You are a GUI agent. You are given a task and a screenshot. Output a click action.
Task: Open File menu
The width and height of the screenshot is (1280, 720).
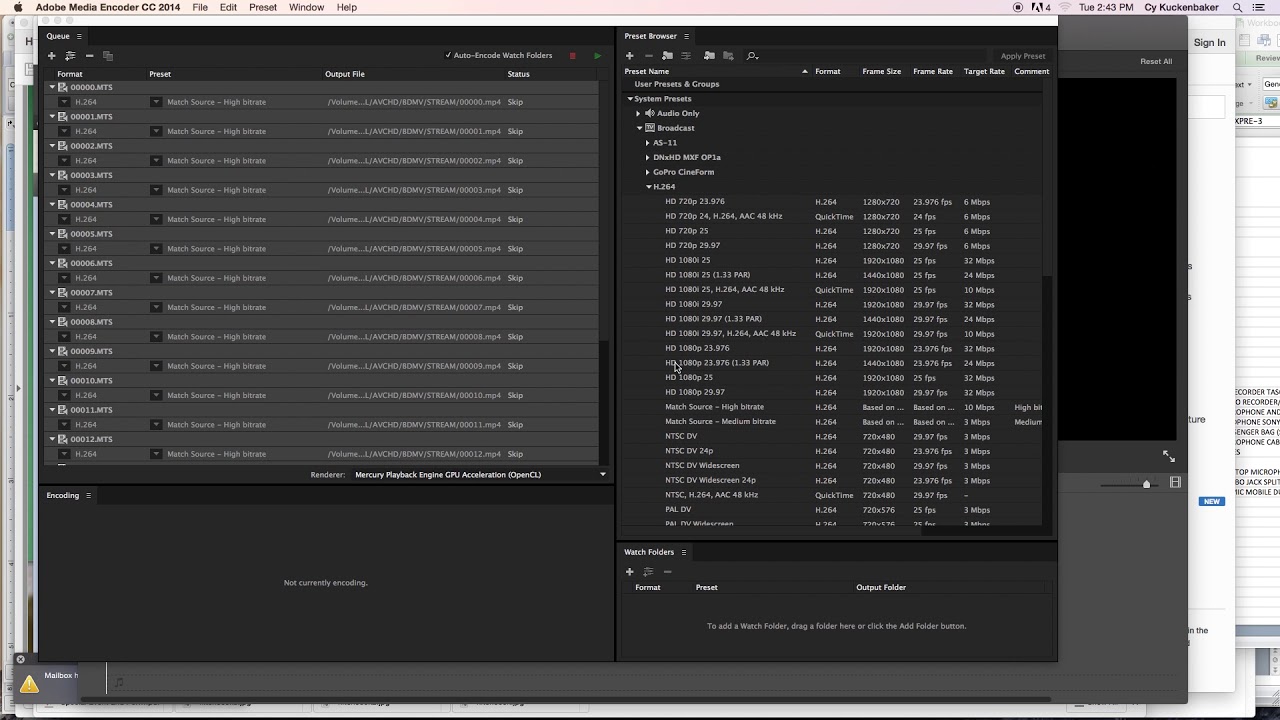[x=200, y=7]
